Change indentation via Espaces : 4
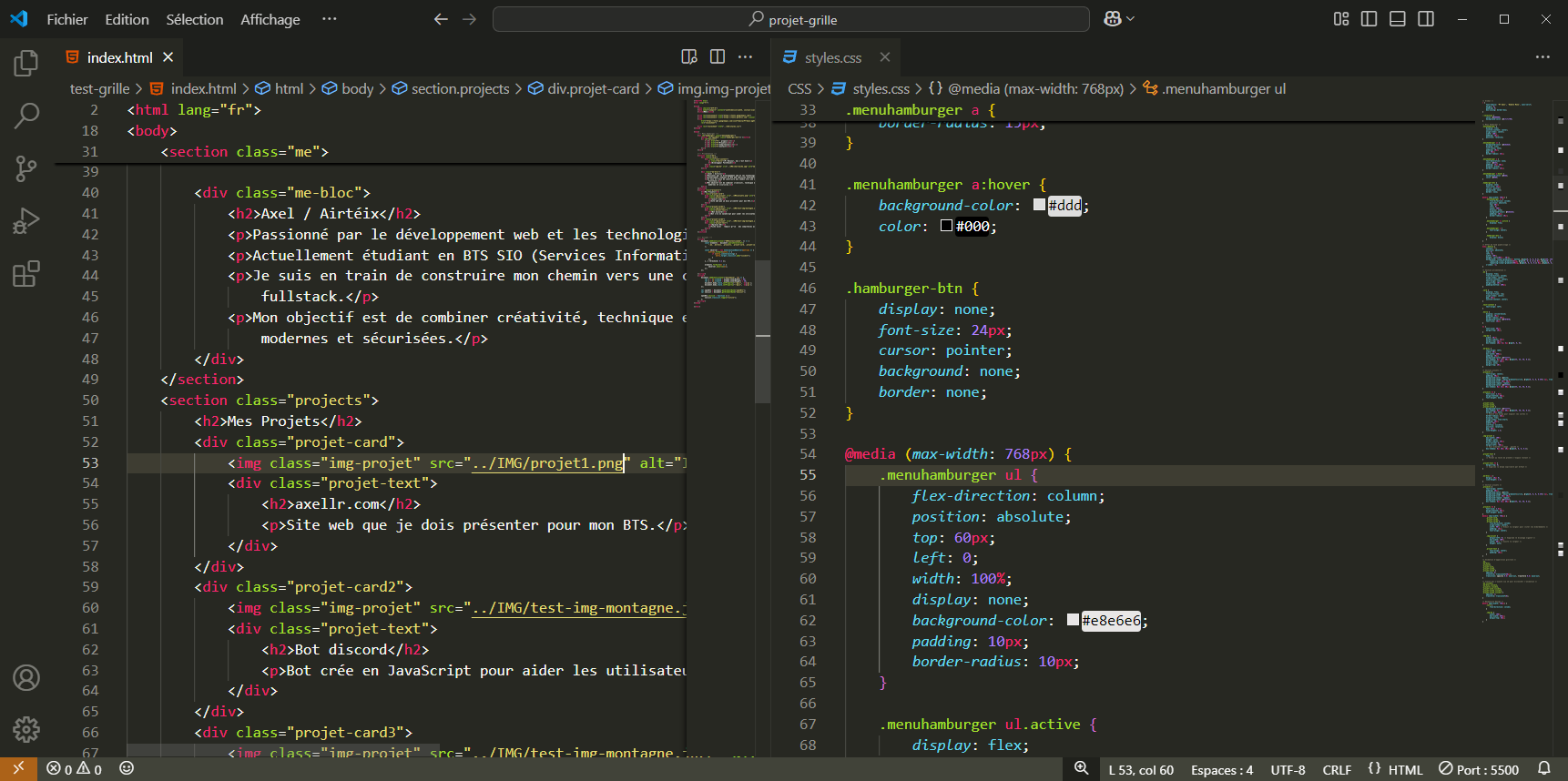The image size is (1568, 781). click(1222, 769)
